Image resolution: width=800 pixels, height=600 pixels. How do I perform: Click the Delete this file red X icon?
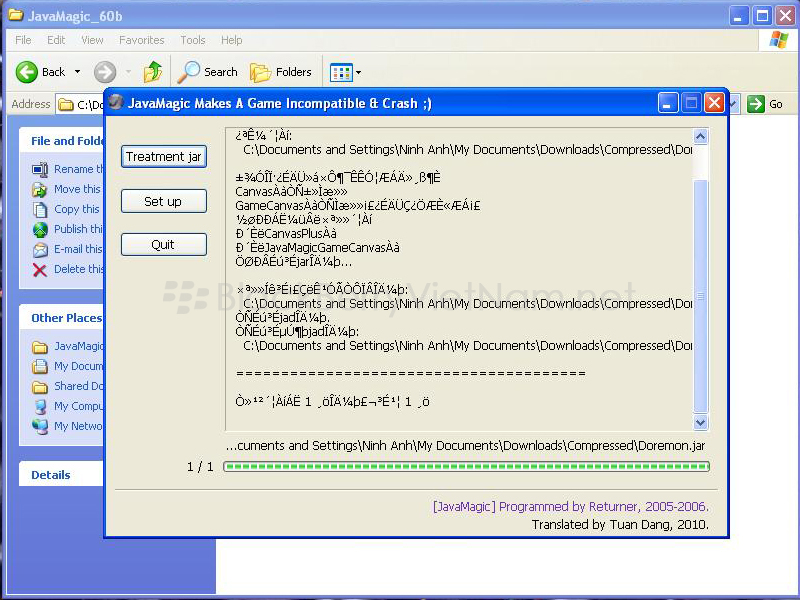click(40, 270)
